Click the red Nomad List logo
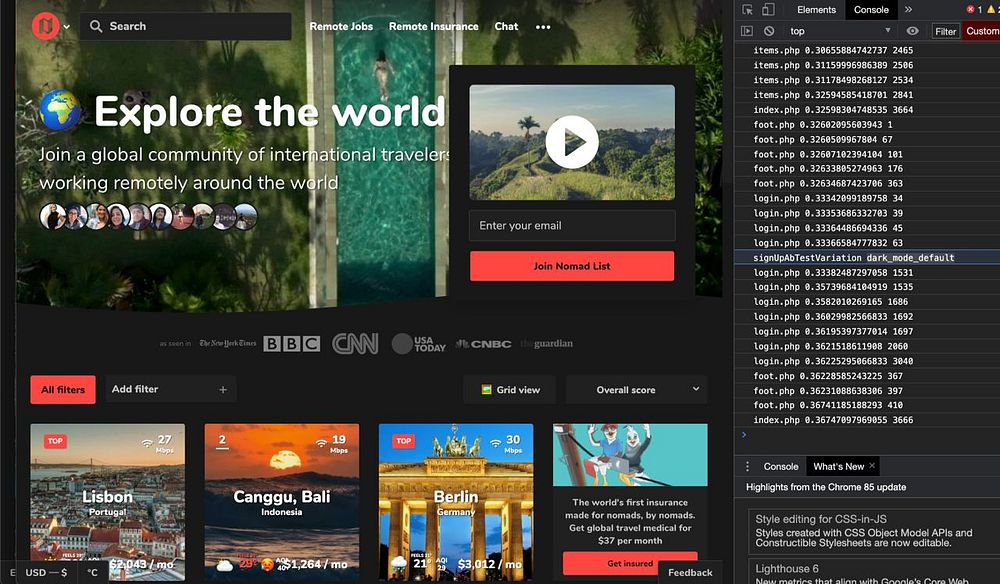 45,26
